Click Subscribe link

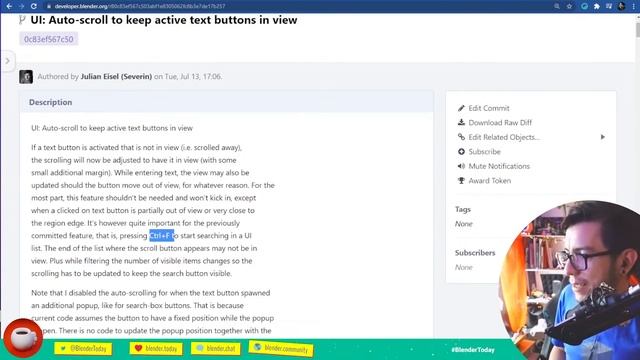[x=484, y=151]
